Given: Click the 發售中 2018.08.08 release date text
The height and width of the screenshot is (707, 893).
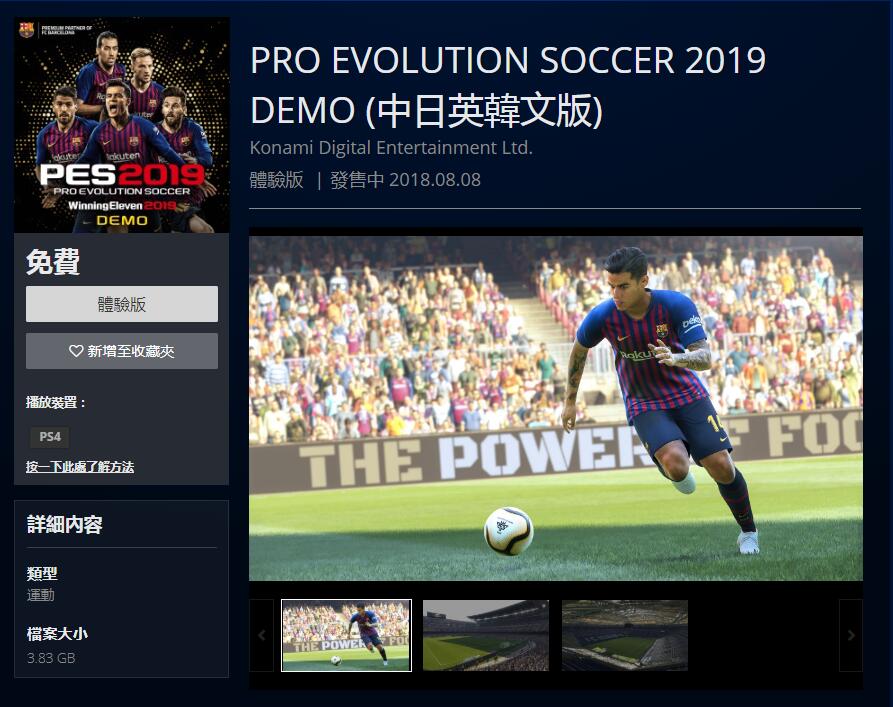Looking at the screenshot, I should (x=405, y=180).
